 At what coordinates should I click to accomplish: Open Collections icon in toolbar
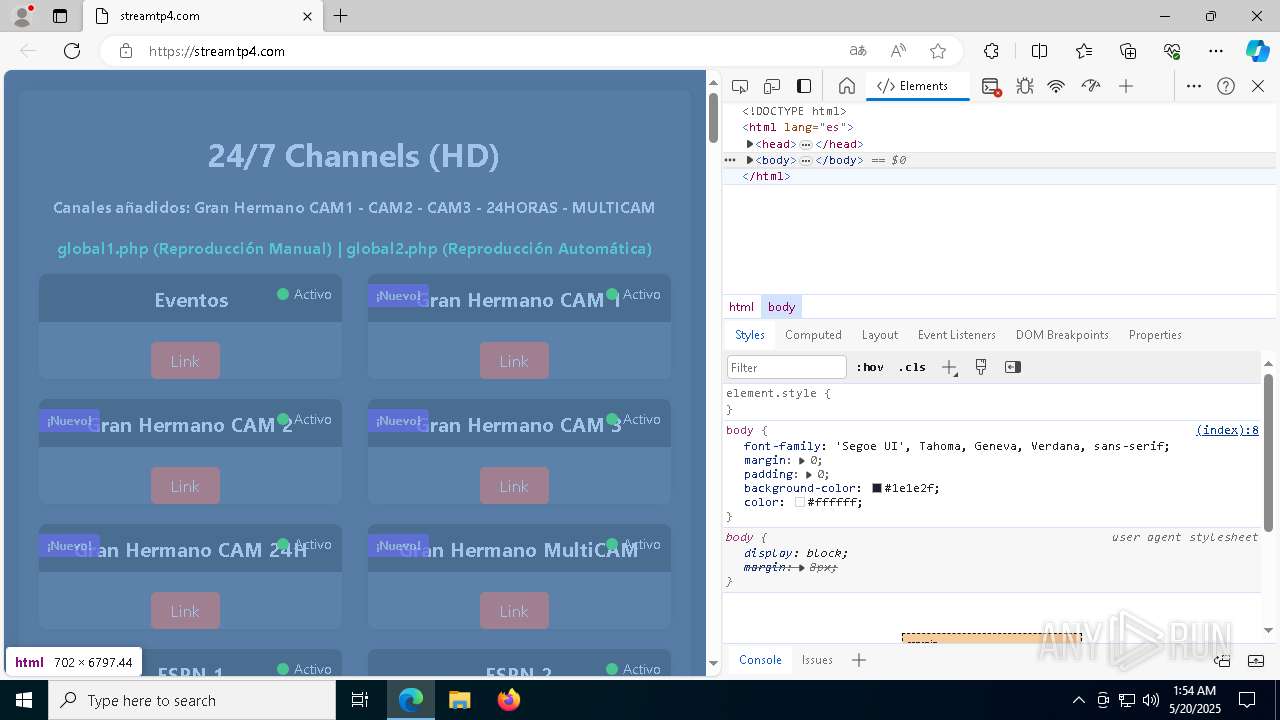coord(1128,51)
